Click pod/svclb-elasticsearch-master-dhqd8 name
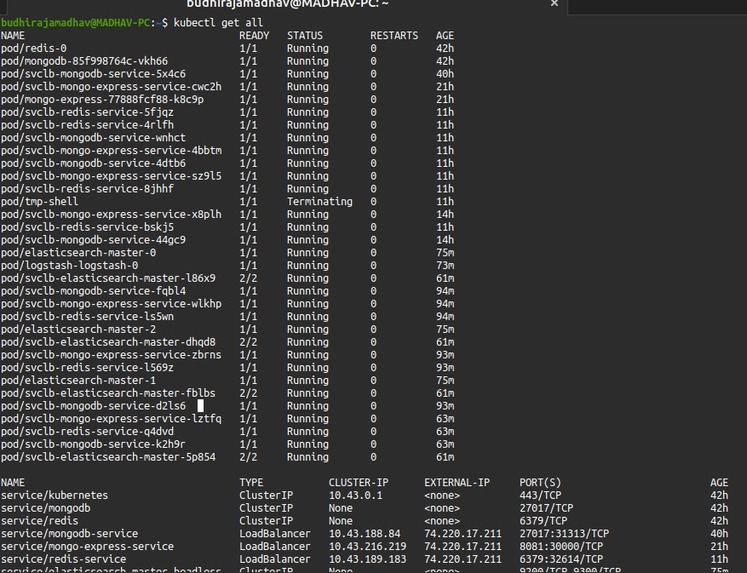 108,342
